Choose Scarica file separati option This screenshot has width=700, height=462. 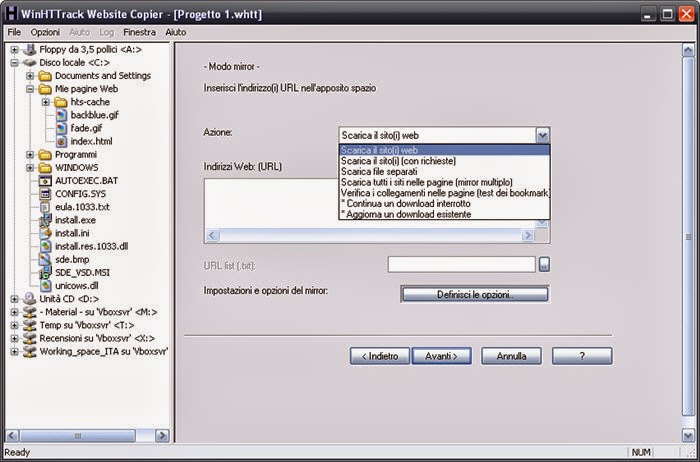click(444, 171)
